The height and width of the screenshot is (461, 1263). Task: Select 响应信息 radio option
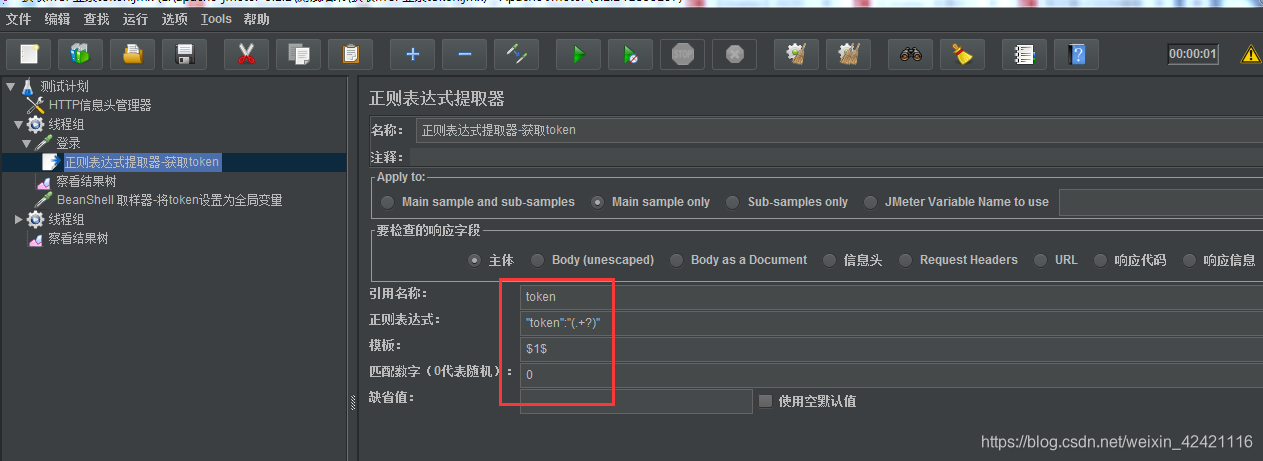(1189, 260)
